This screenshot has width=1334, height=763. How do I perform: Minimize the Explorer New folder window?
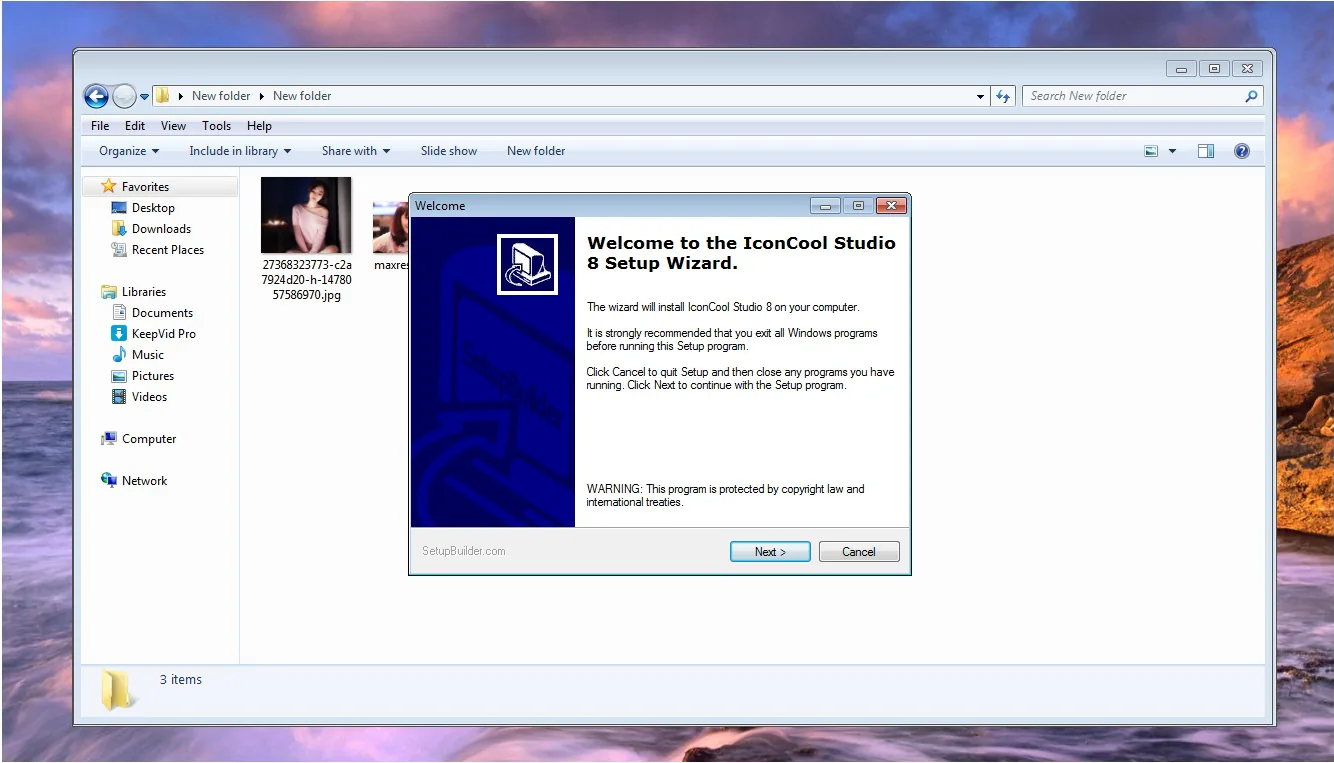[x=1181, y=69]
